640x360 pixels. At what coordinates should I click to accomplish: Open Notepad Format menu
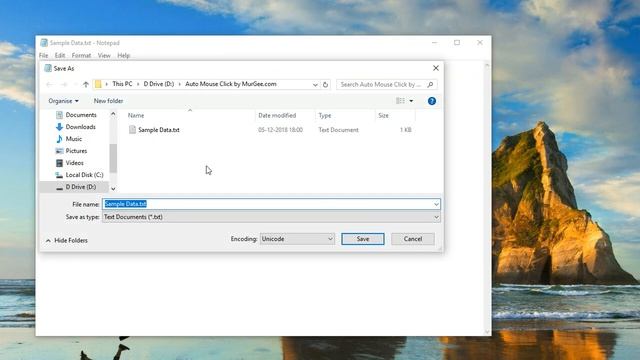tap(81, 55)
